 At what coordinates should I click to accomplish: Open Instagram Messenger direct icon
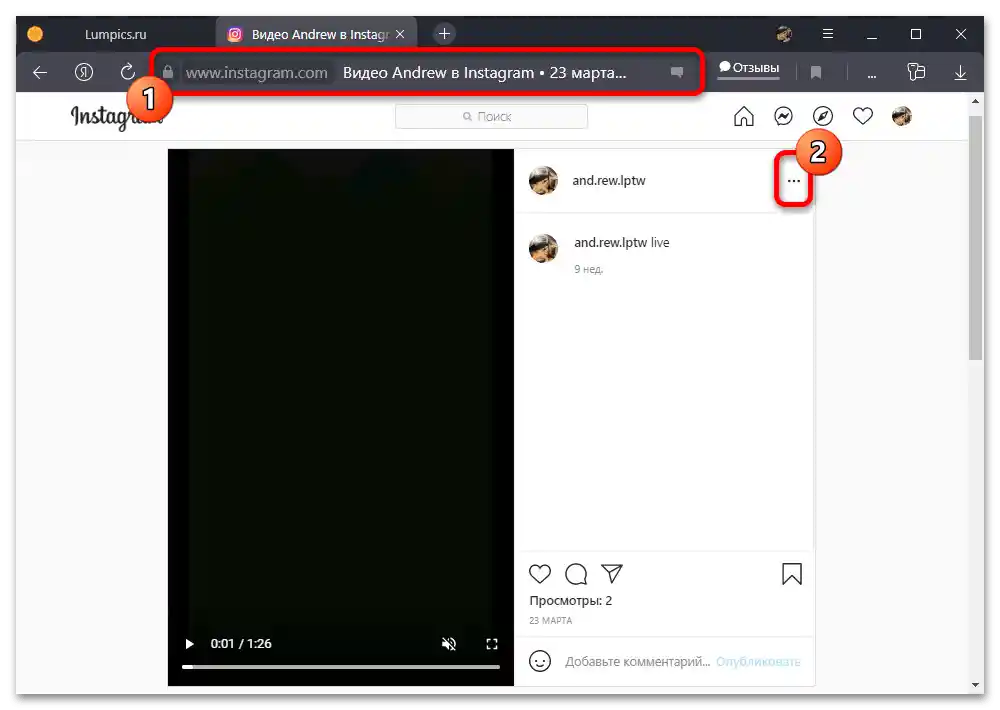783,116
